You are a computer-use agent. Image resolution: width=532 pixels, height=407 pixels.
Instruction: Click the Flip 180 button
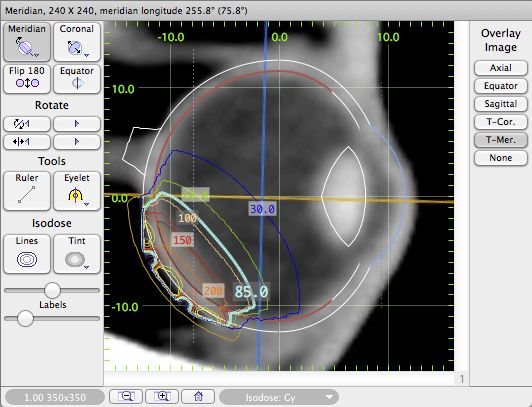point(27,79)
